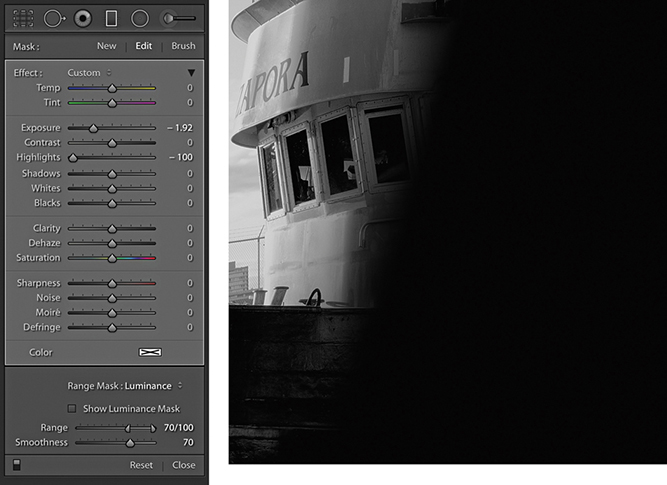Click the Noise slider handle
667x485 pixels.
pos(112,298)
